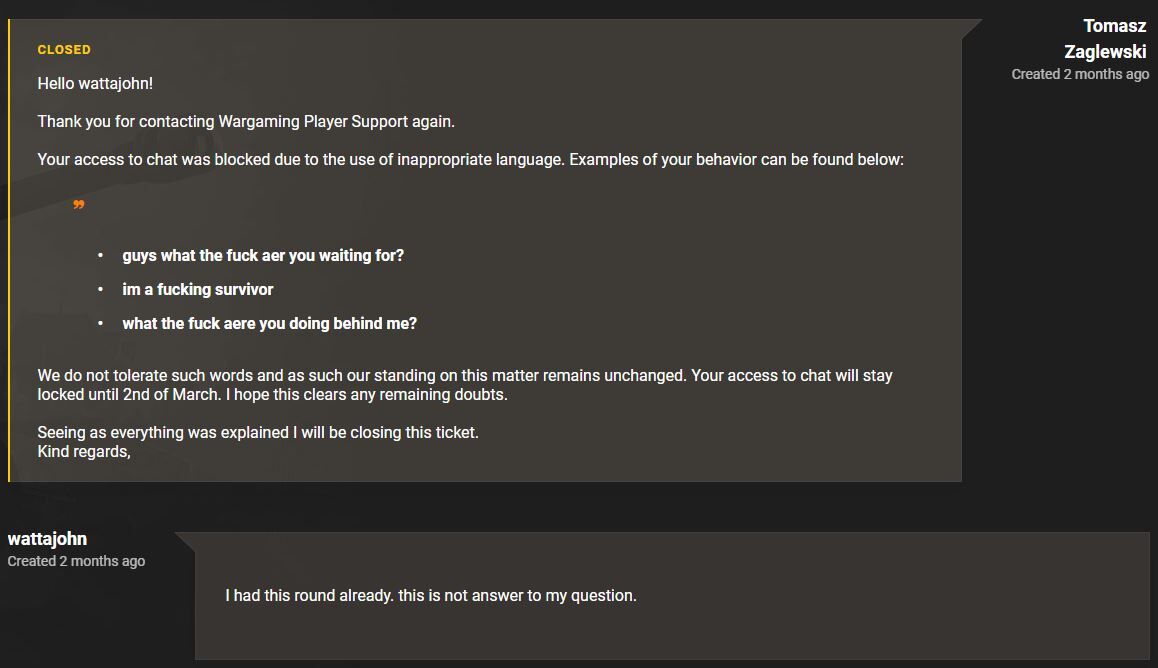Click the Wargaming Player Support thank-you line
The image size is (1158, 668).
pos(246,121)
